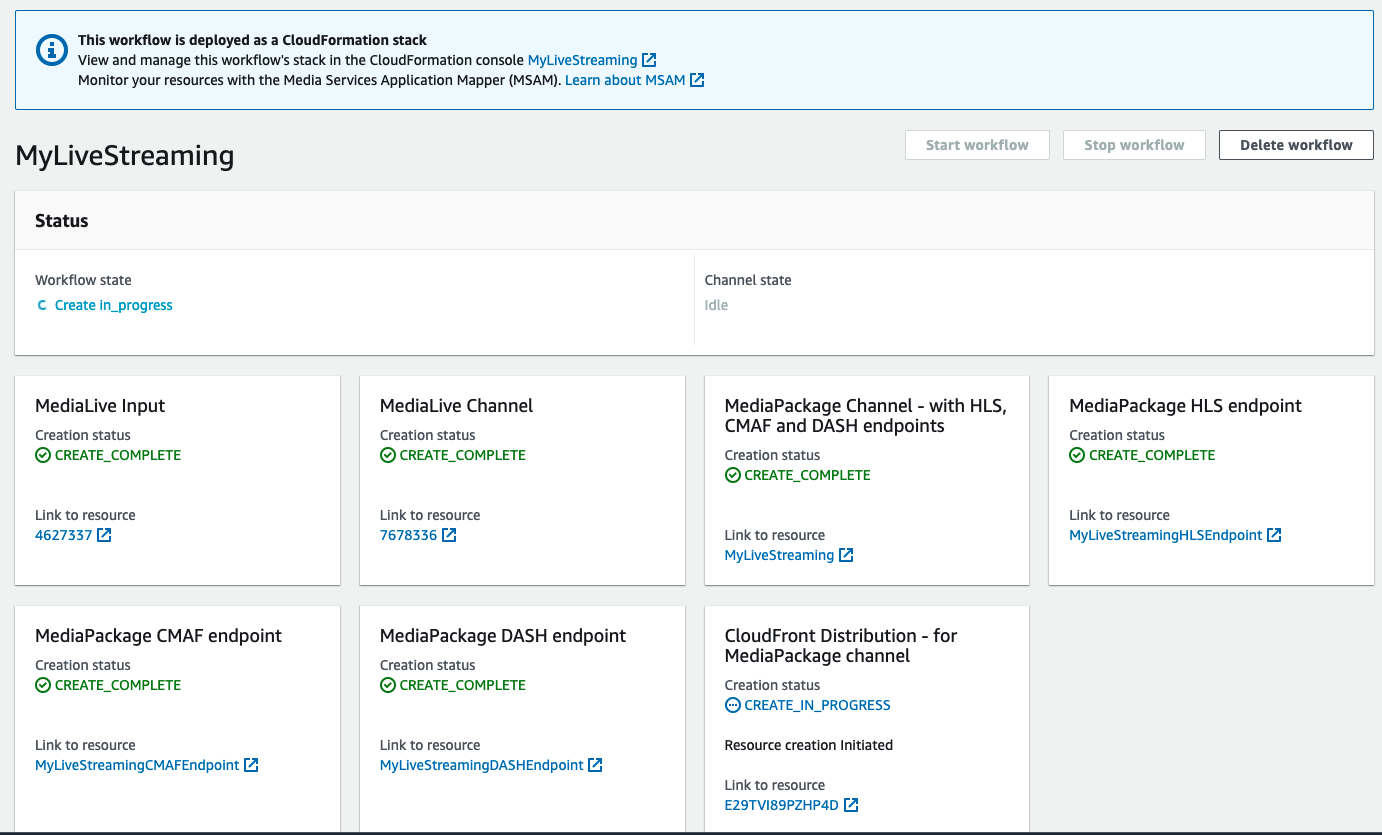Click external-link icon beside MyLiveStreaming in MediaPackage Channel card
Image resolution: width=1382 pixels, height=835 pixels.
[x=846, y=555]
